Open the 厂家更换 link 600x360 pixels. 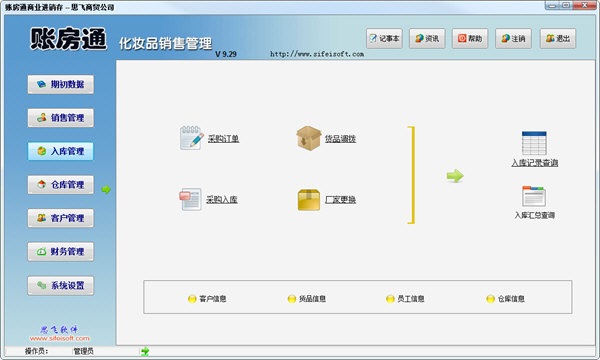341,199
